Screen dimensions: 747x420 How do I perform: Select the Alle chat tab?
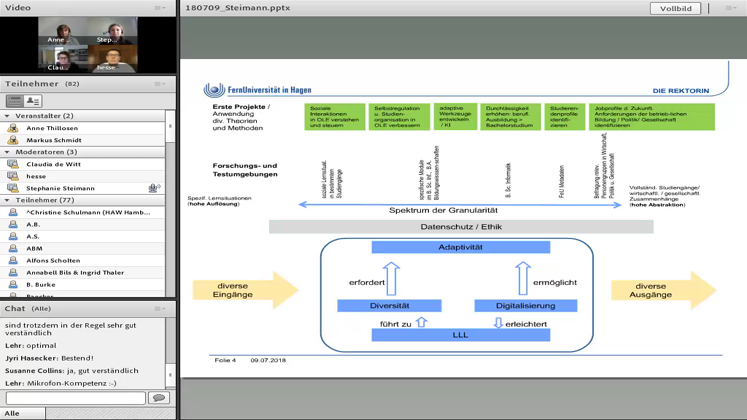point(12,413)
